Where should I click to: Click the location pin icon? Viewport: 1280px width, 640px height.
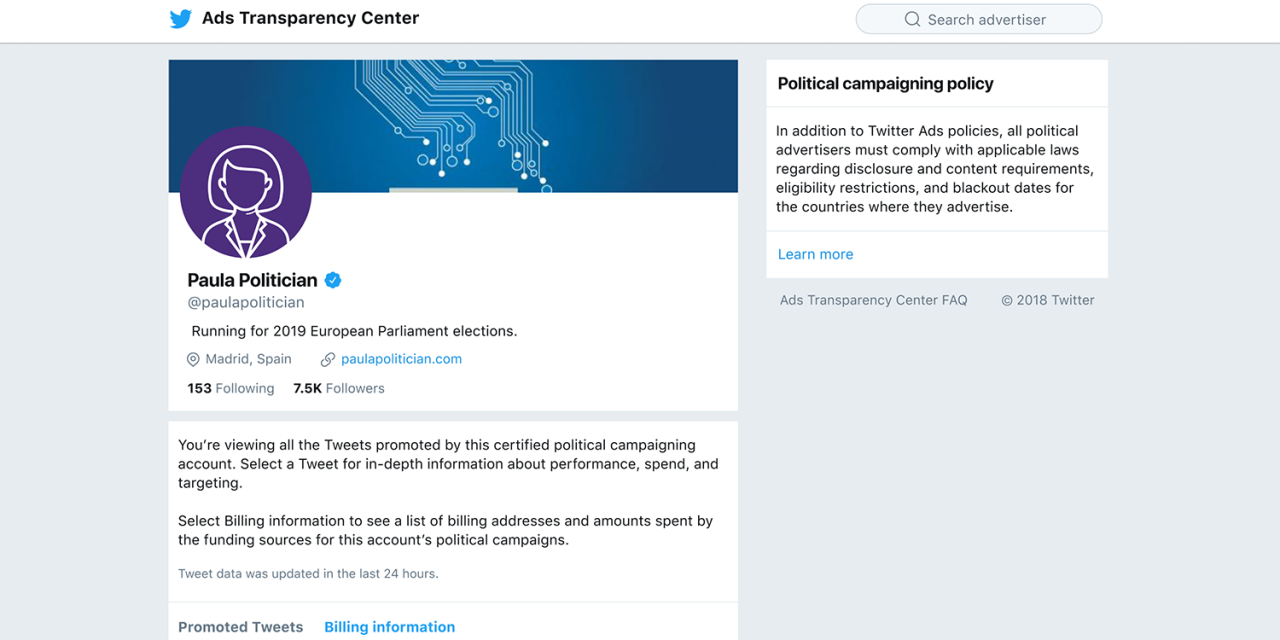point(193,359)
